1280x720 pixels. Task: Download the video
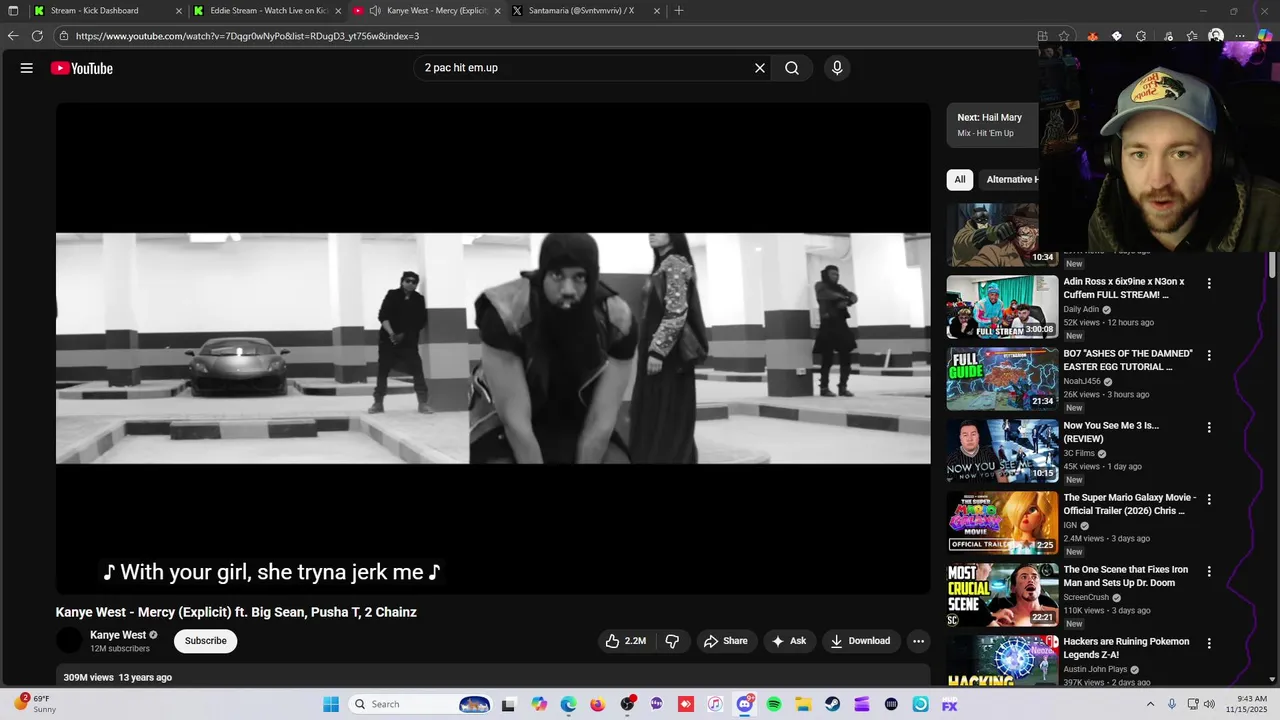click(860, 641)
